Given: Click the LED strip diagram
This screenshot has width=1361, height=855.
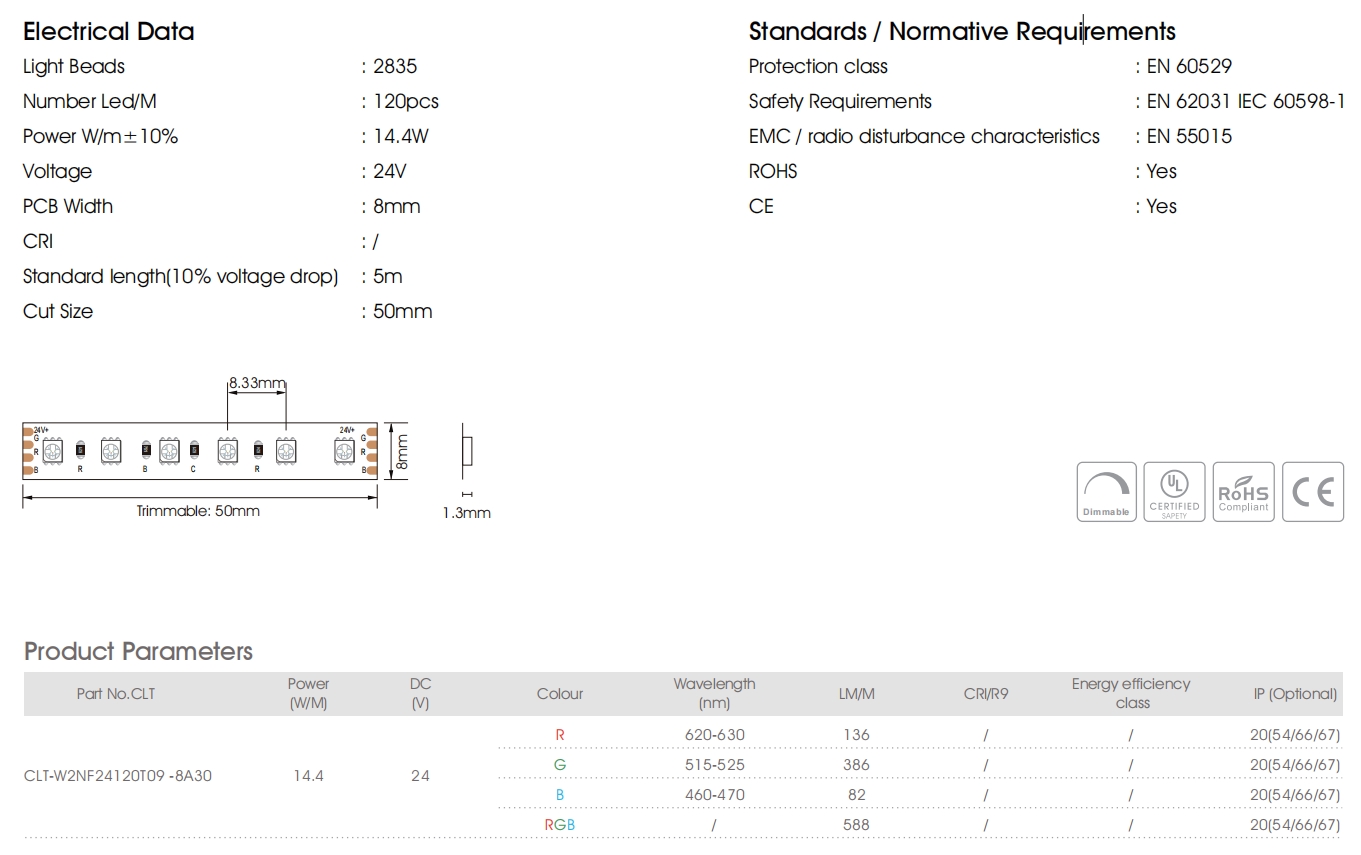Looking at the screenshot, I should 199,451.
